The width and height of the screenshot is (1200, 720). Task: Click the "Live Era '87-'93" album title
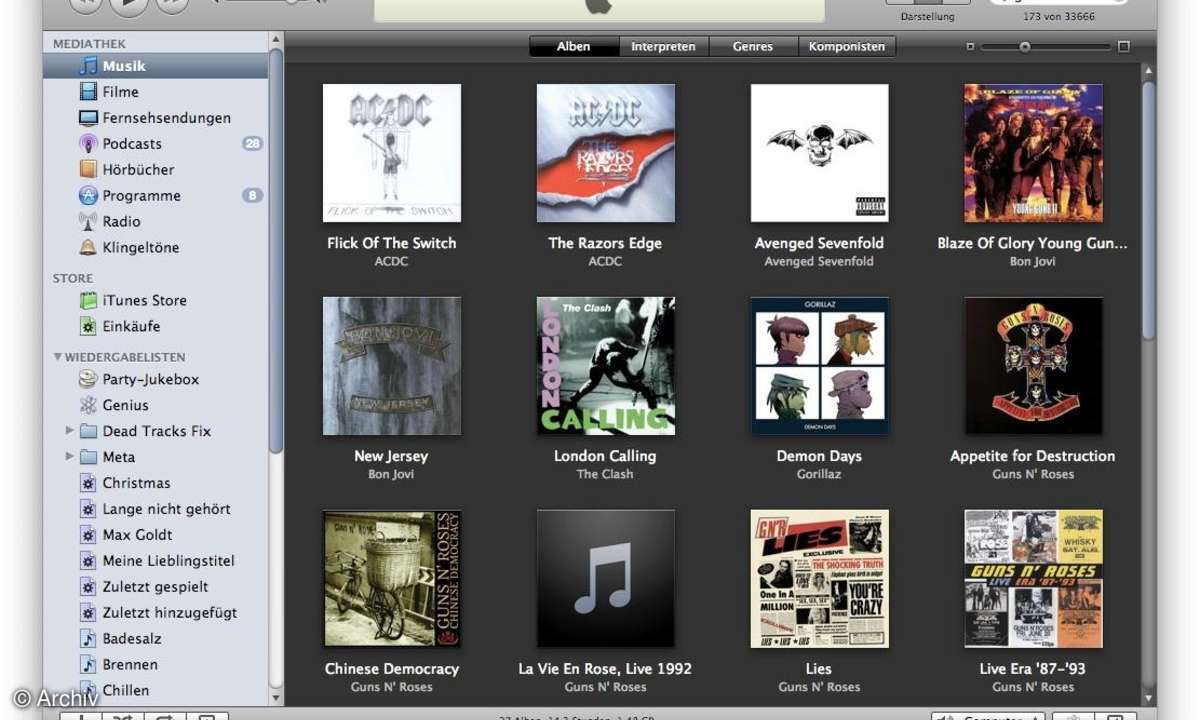tap(1033, 669)
